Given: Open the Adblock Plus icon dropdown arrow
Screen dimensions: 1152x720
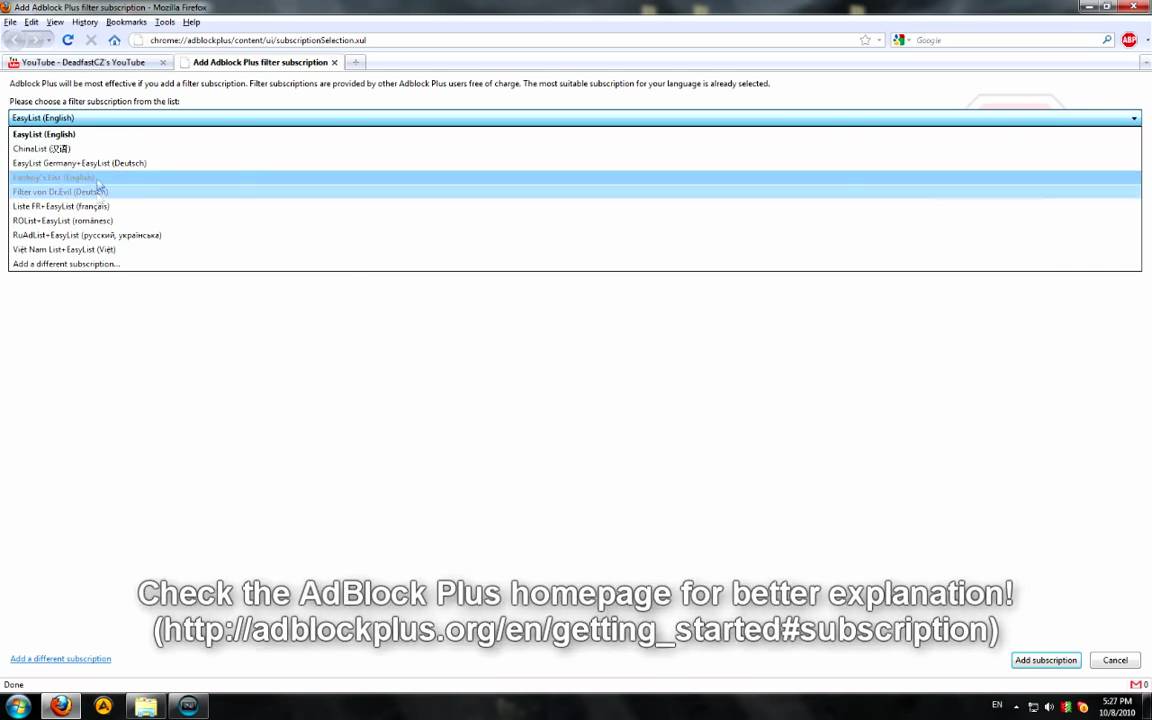Looking at the screenshot, I should tap(1146, 40).
